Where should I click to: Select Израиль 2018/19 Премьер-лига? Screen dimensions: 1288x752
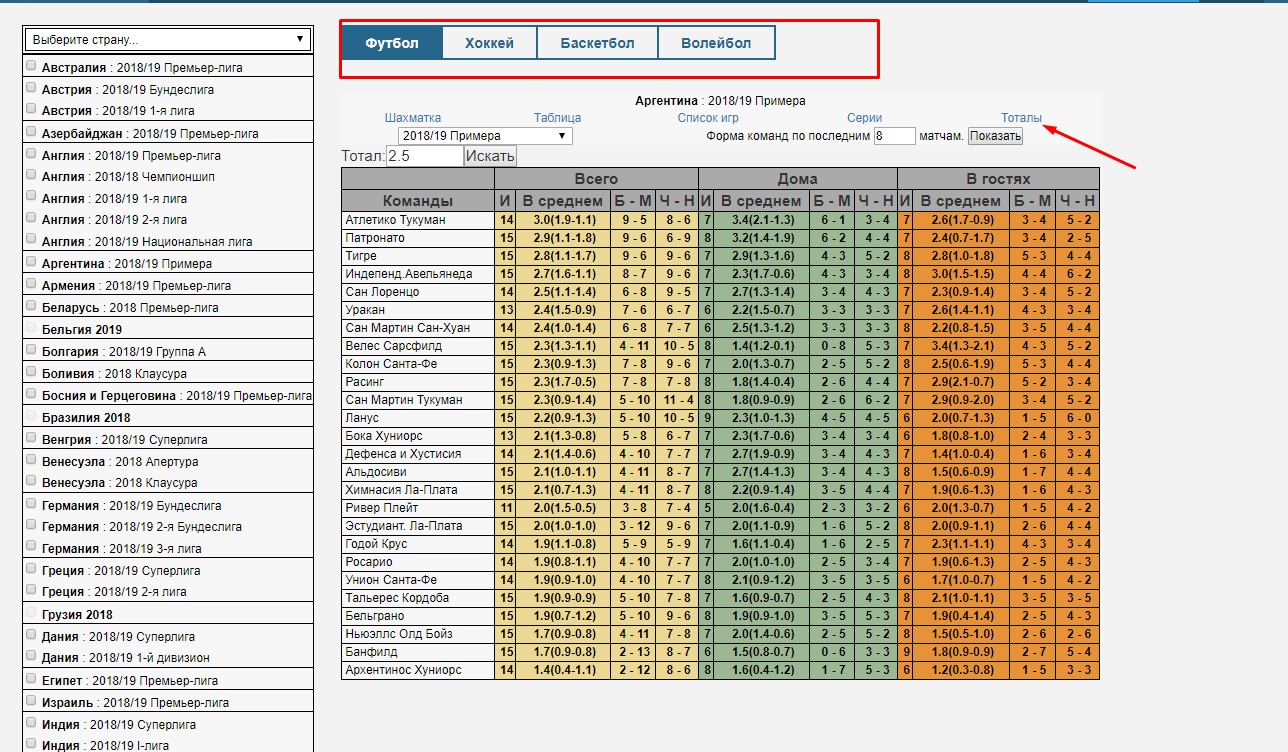coord(135,702)
